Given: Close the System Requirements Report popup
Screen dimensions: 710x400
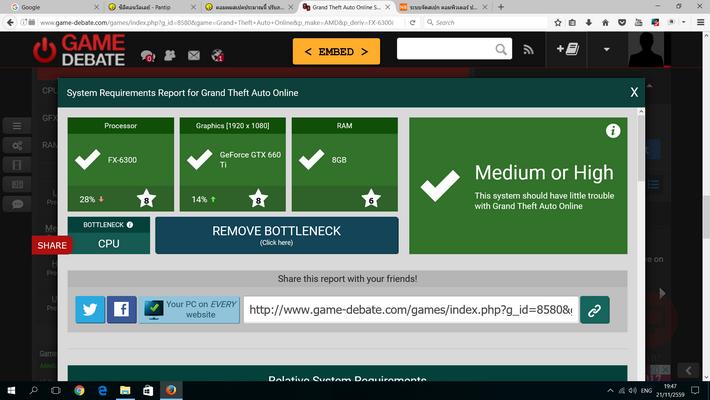Looking at the screenshot, I should [x=634, y=92].
